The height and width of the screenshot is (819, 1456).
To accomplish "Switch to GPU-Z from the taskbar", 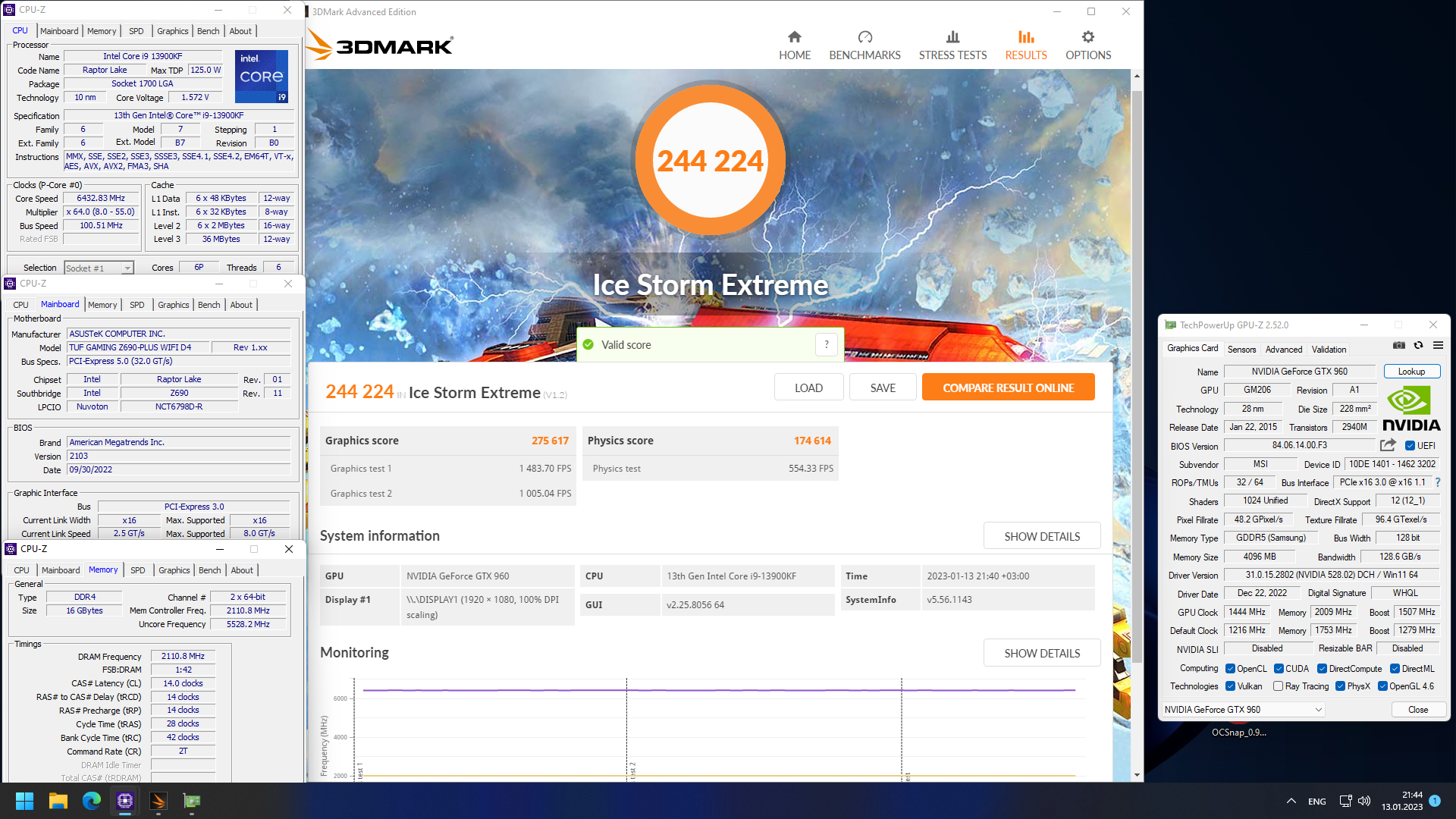I will pos(192,801).
